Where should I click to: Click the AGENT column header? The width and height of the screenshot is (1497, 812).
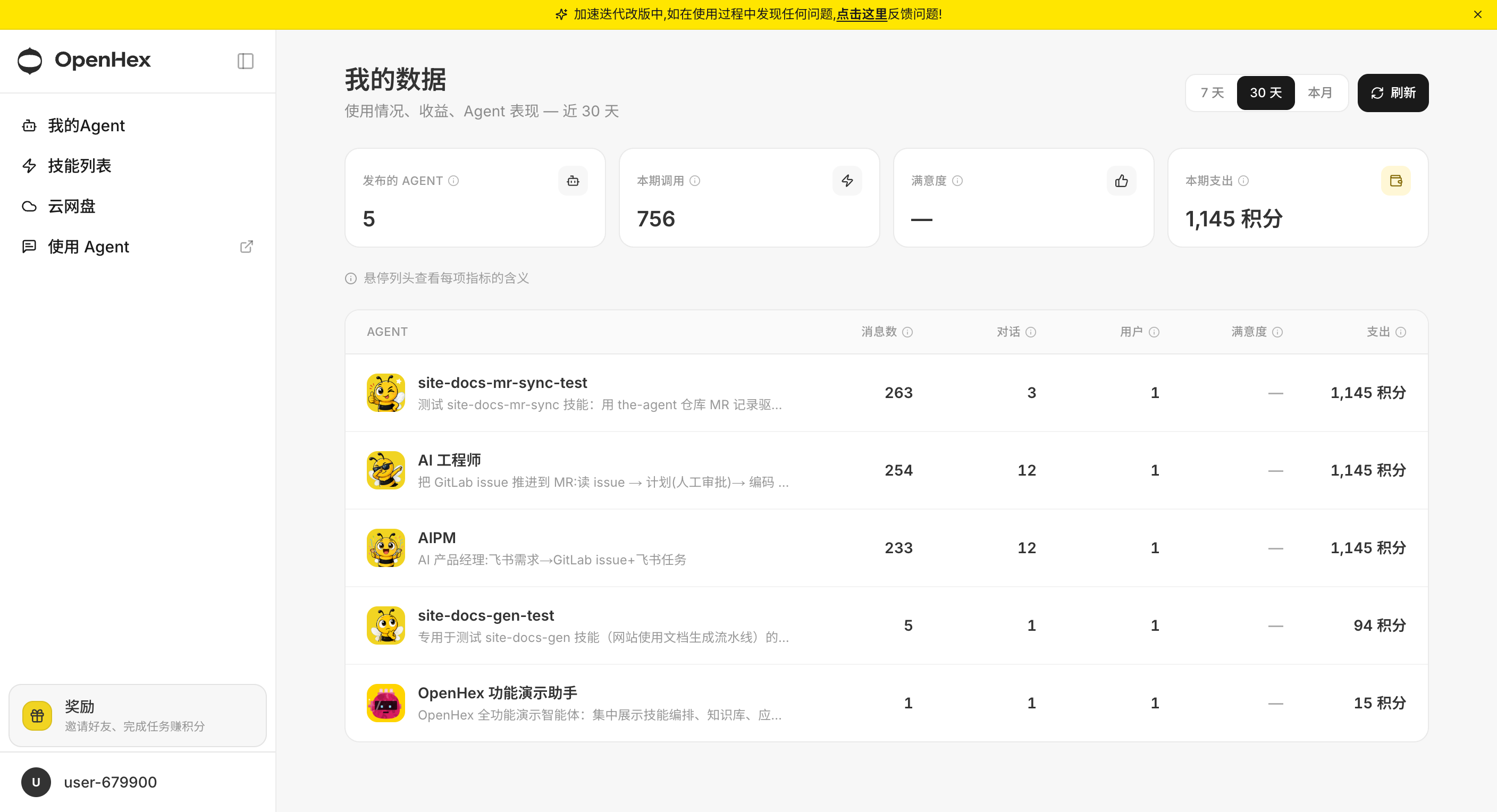point(387,332)
